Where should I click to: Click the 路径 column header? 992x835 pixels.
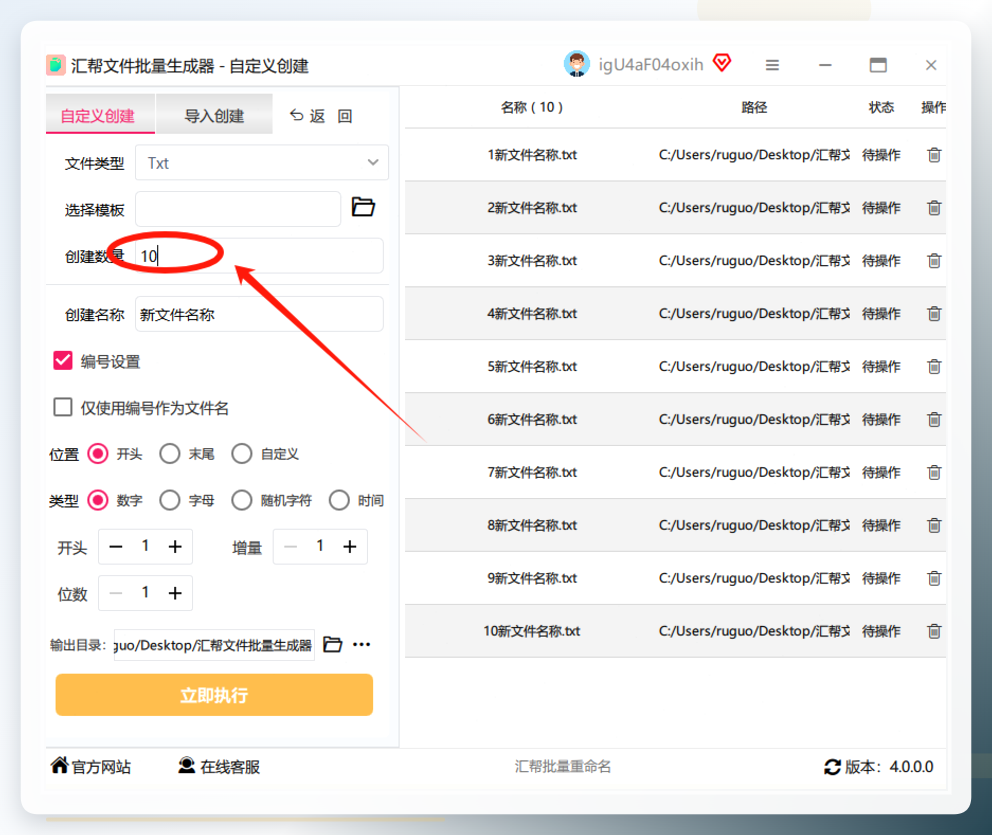(x=753, y=108)
